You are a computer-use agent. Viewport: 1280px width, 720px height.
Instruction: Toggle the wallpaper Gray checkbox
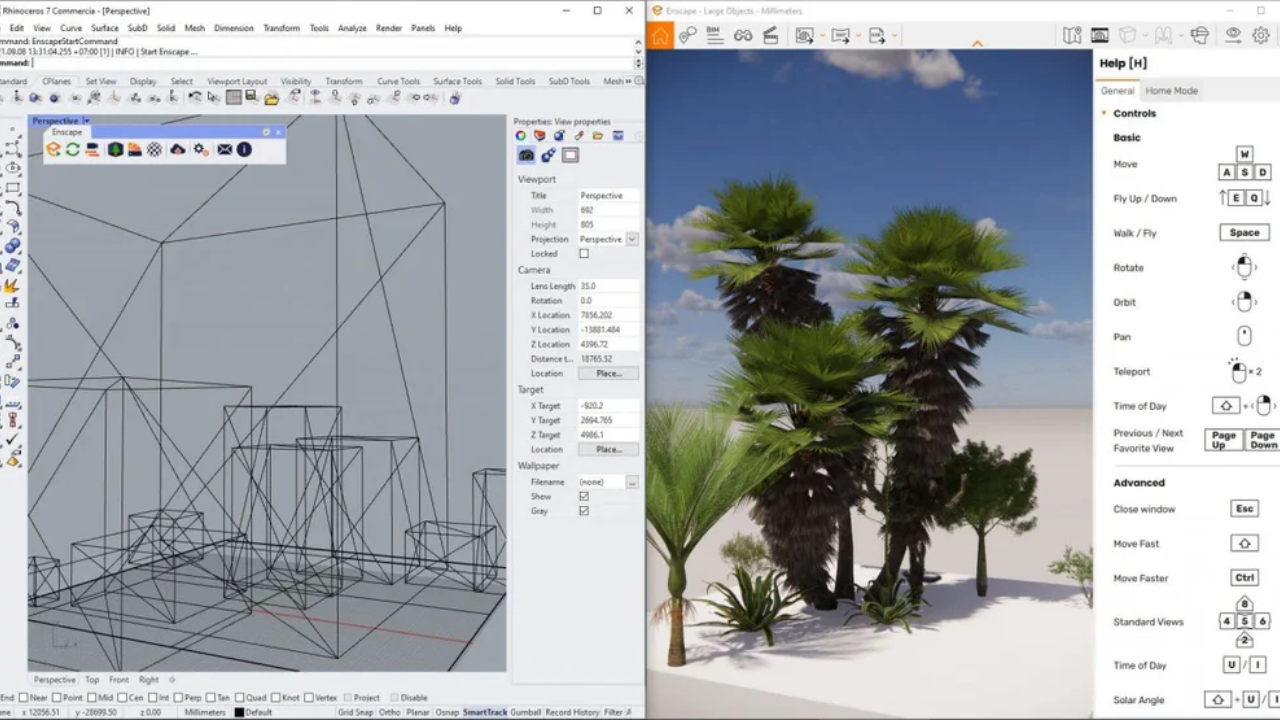[584, 511]
